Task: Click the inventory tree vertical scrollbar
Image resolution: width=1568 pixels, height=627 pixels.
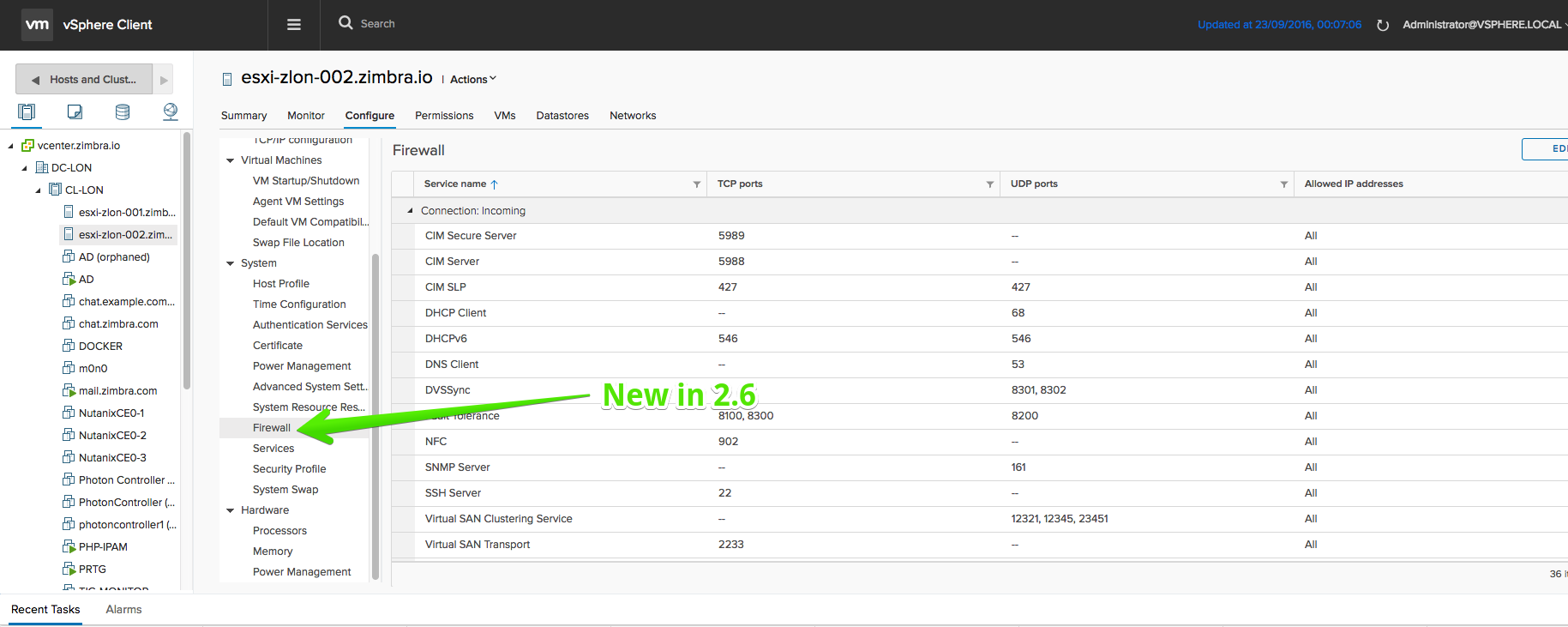Action: (187, 262)
